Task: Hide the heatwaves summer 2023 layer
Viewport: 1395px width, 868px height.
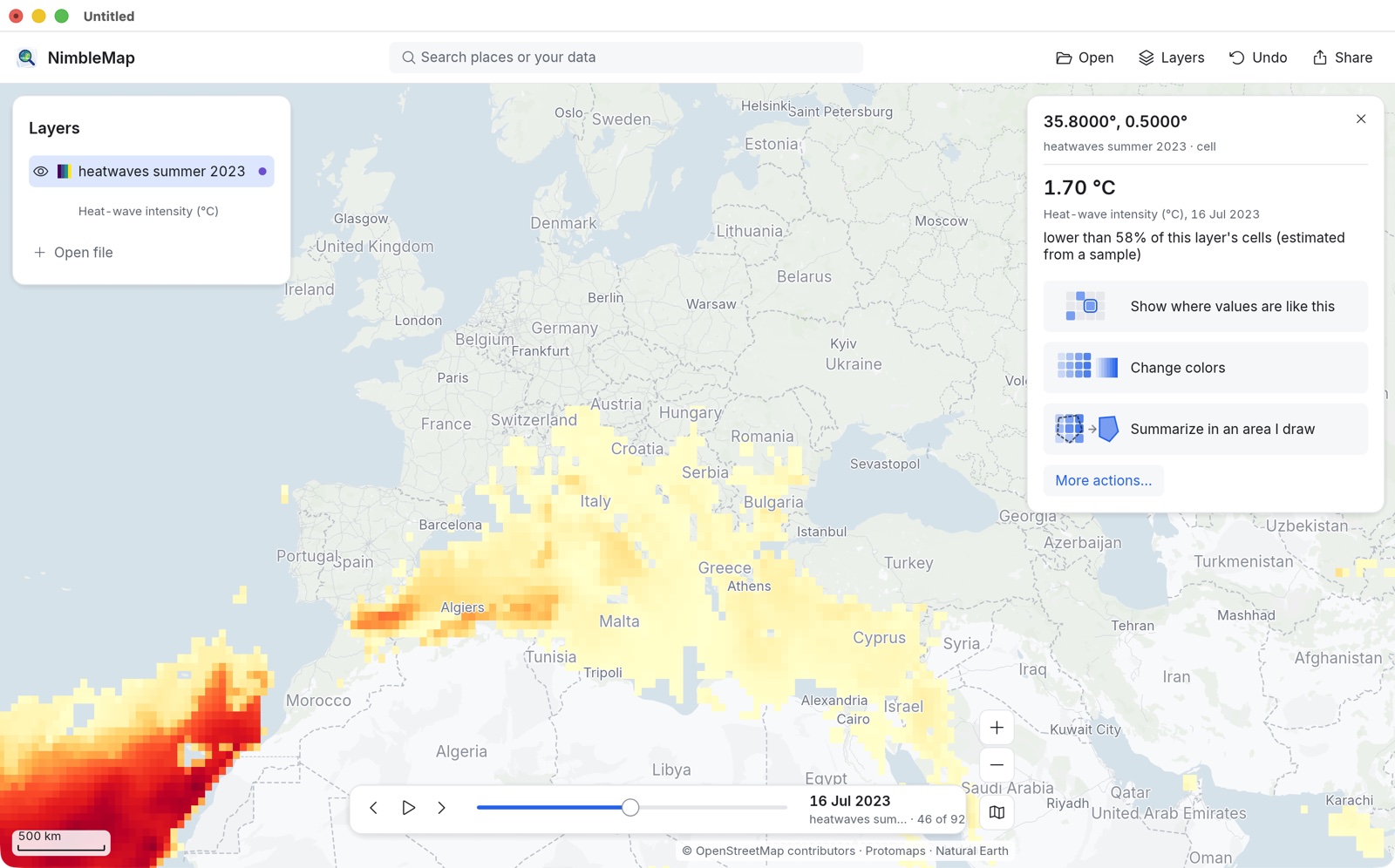Action: point(41,172)
